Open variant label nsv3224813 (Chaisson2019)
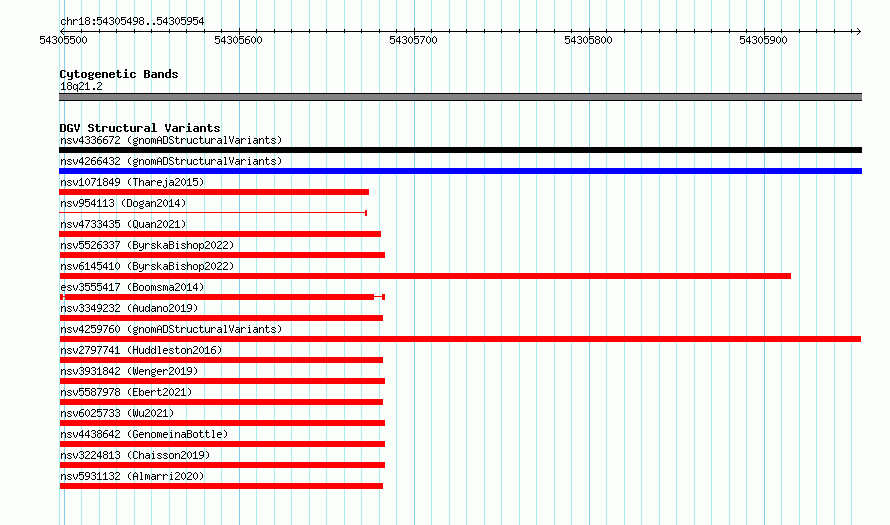Image resolution: width=890 pixels, height=525 pixels. (x=135, y=455)
